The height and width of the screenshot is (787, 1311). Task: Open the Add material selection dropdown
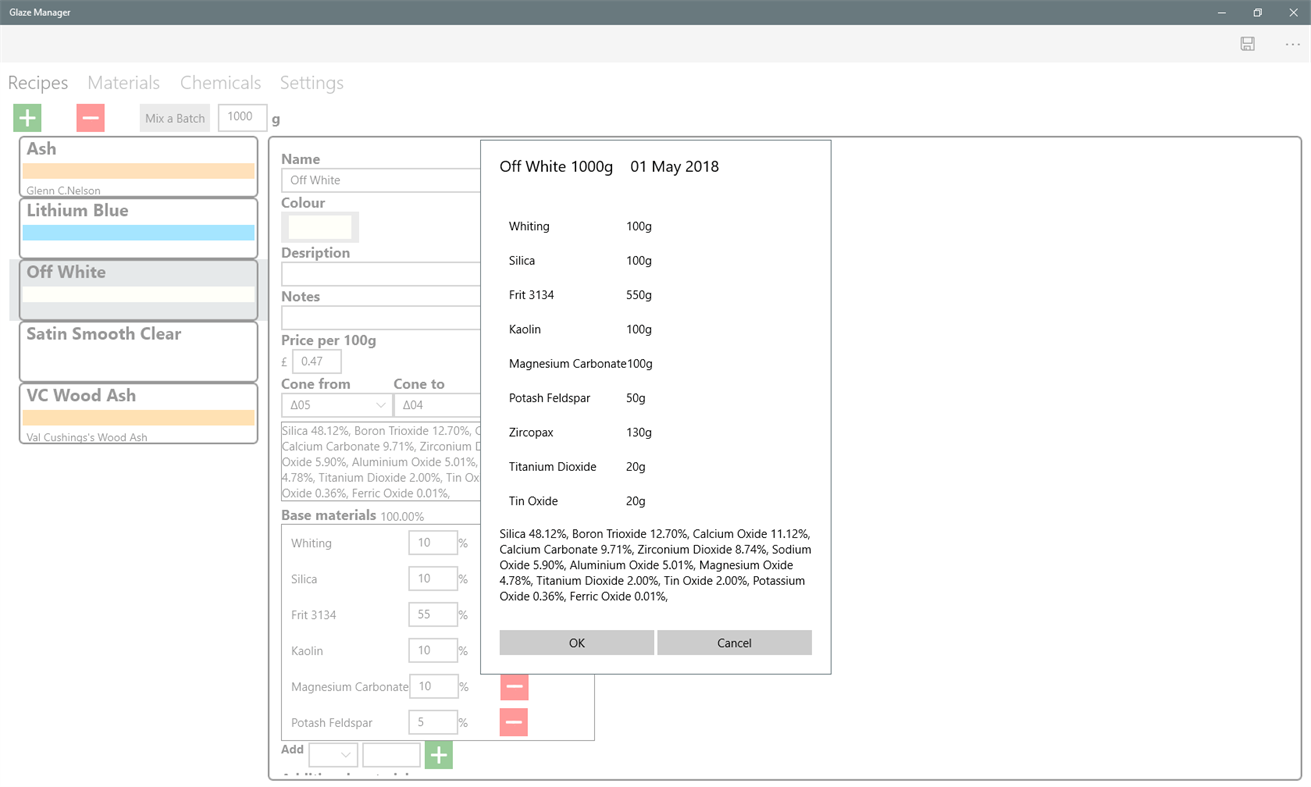tap(332, 754)
